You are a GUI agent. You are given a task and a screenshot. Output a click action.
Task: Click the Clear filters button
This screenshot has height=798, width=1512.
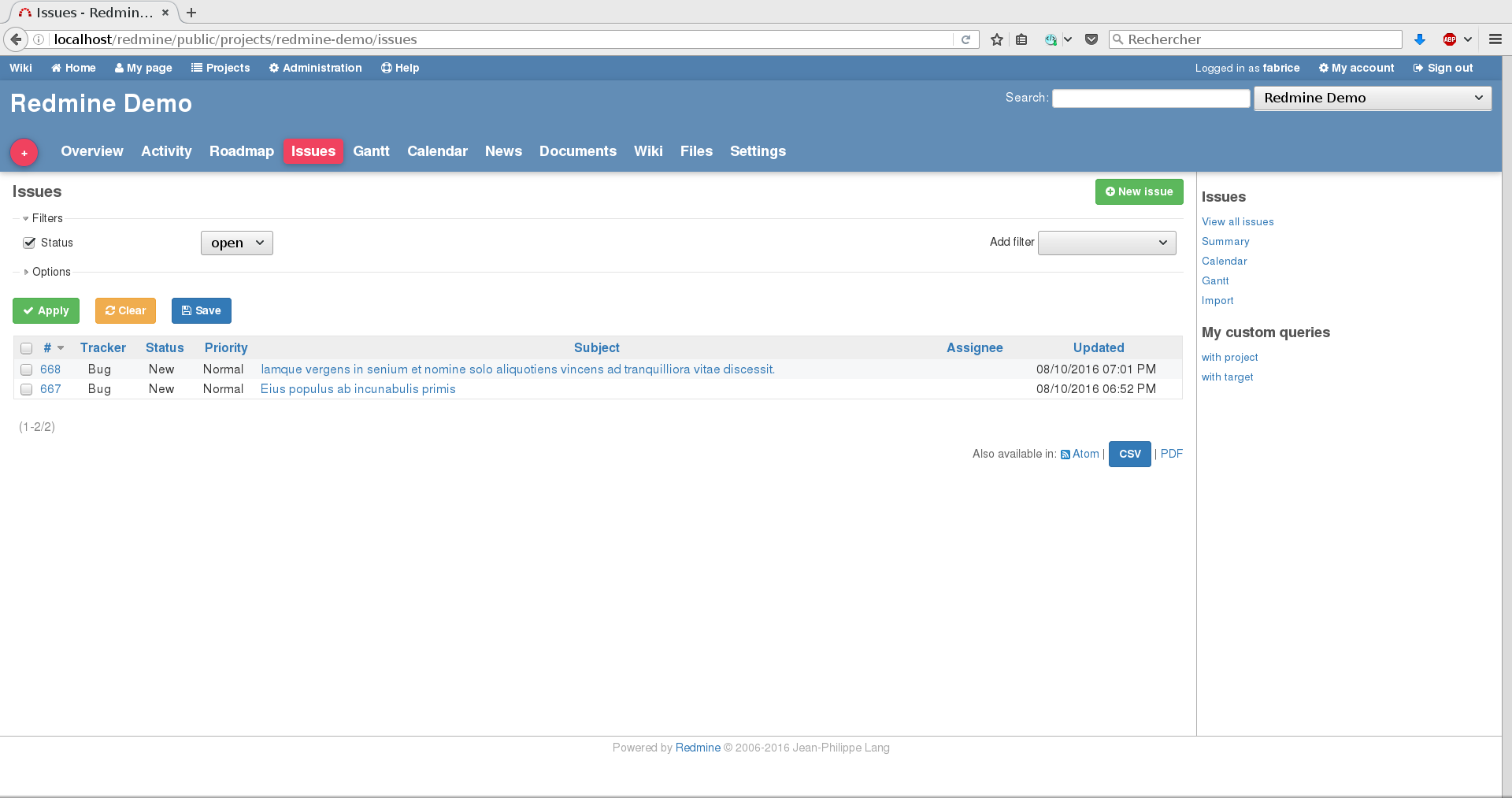[x=125, y=310]
